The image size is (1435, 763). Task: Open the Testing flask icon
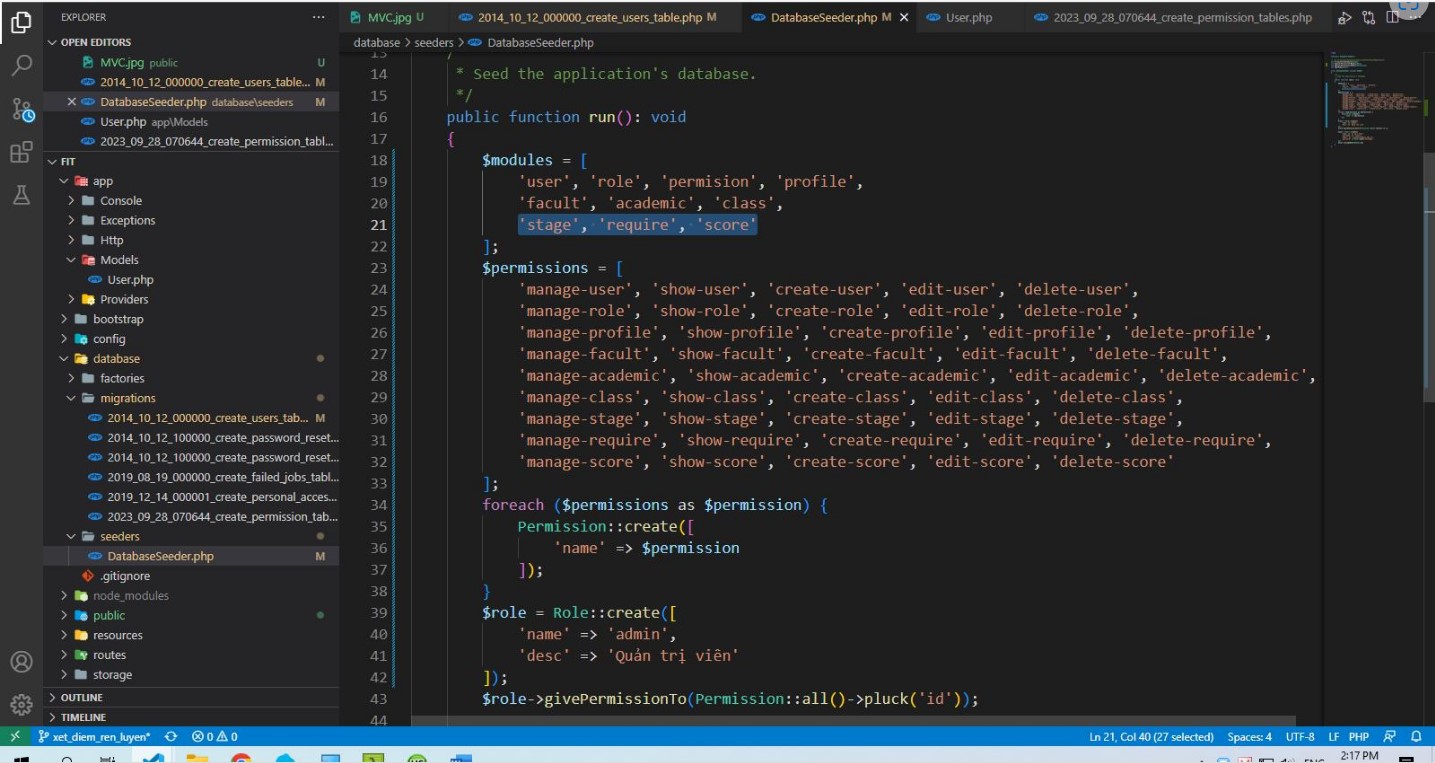(x=21, y=195)
